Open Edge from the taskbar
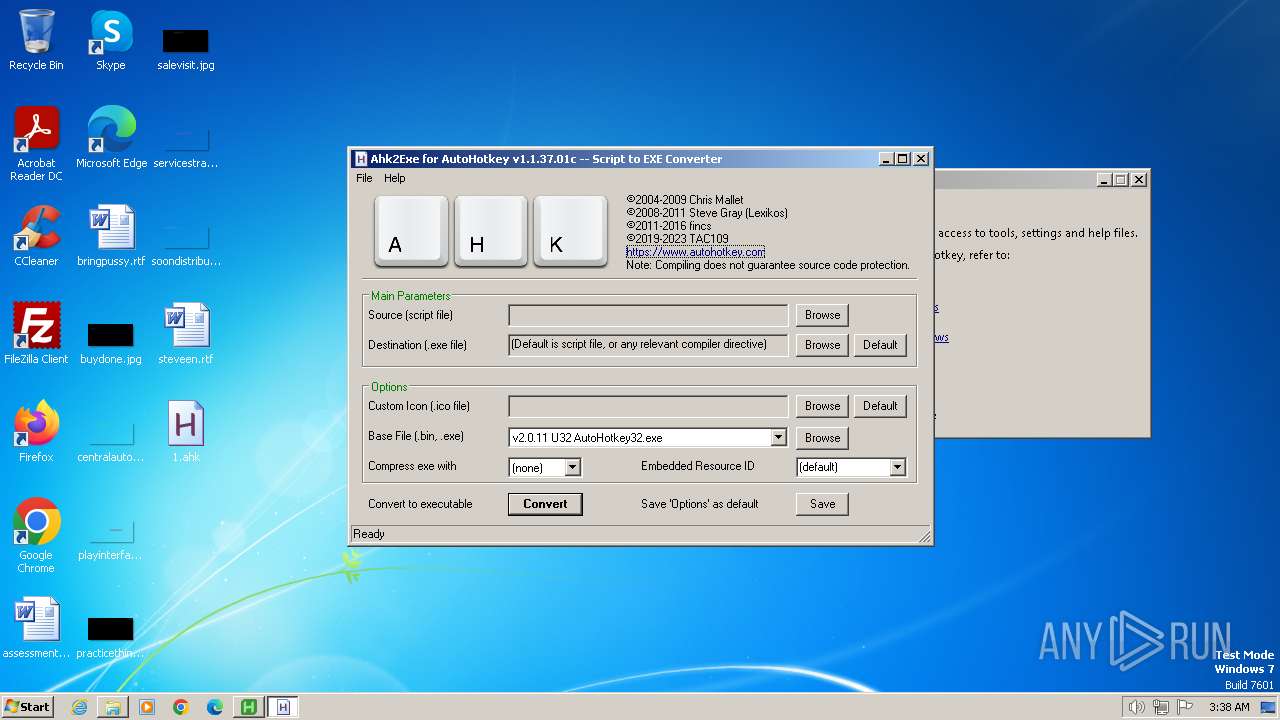The image size is (1280, 720). tap(215, 707)
